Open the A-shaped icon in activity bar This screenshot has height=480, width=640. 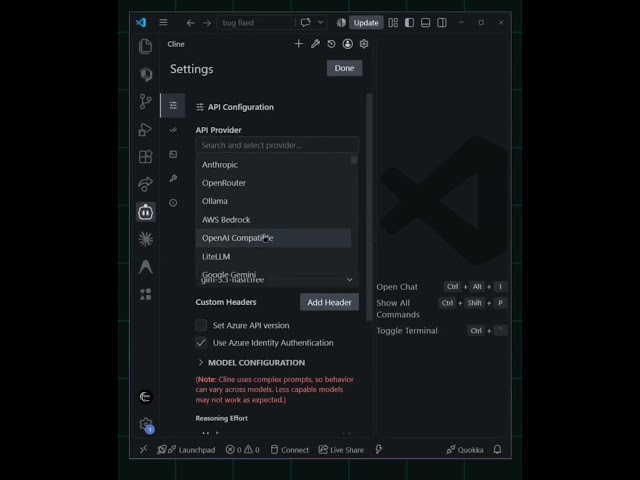(145, 267)
